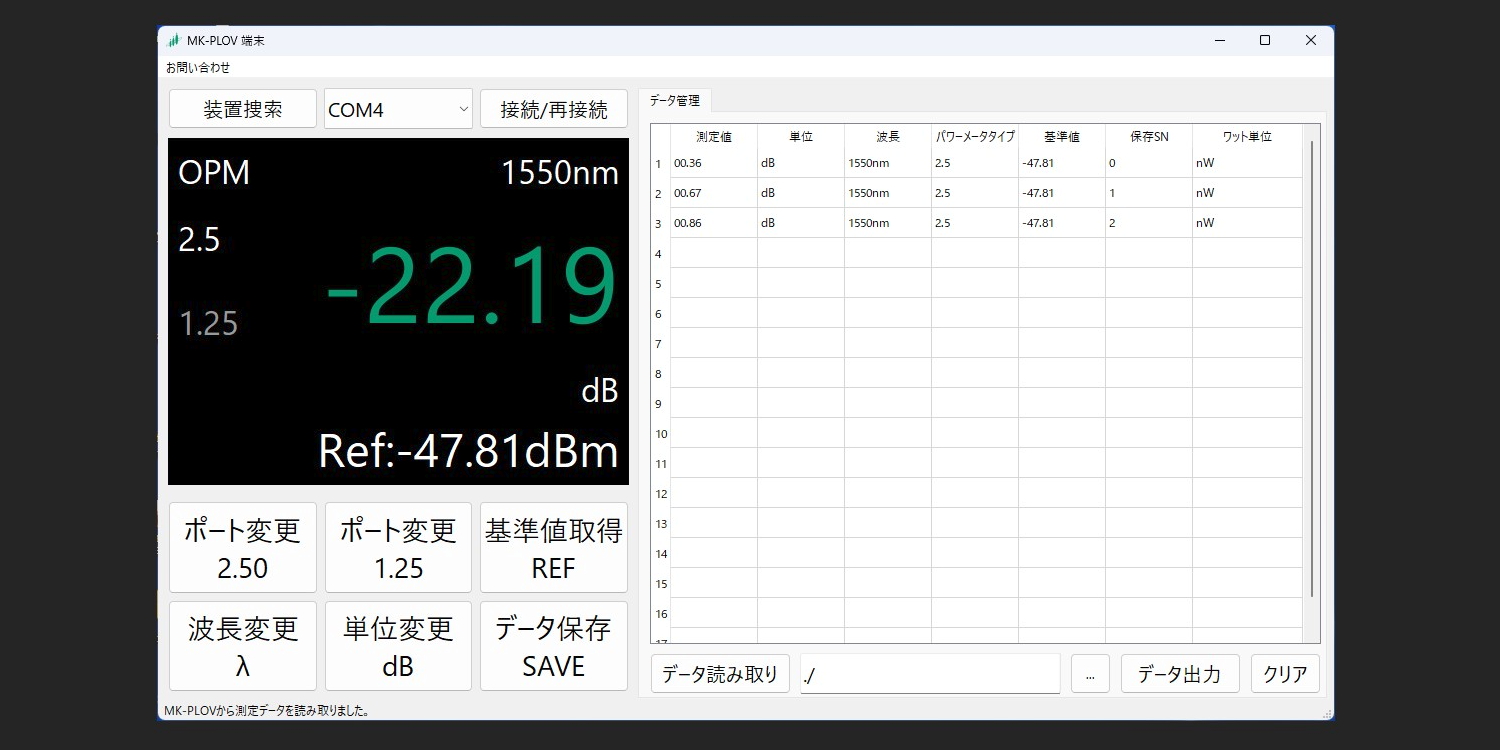Select the cell with value 00.36
The height and width of the screenshot is (750, 1500).
(x=714, y=163)
